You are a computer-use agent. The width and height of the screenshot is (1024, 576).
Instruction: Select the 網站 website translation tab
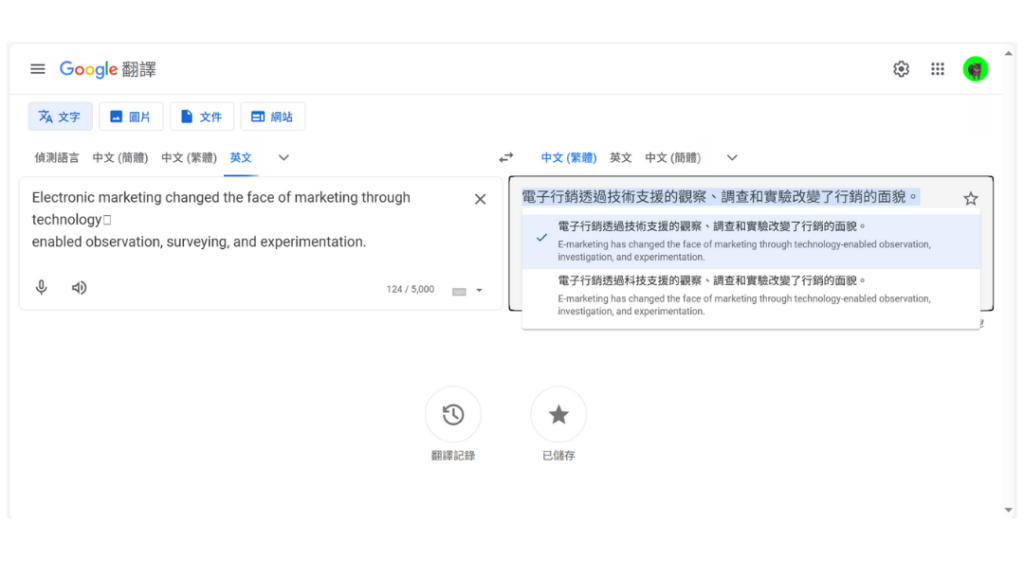tap(272, 117)
